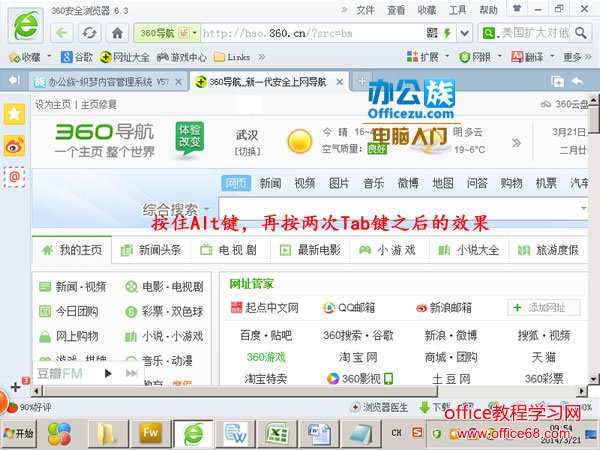The width and height of the screenshot is (600, 450).
Task: Click the browser back arrow button
Action: click(x=62, y=33)
